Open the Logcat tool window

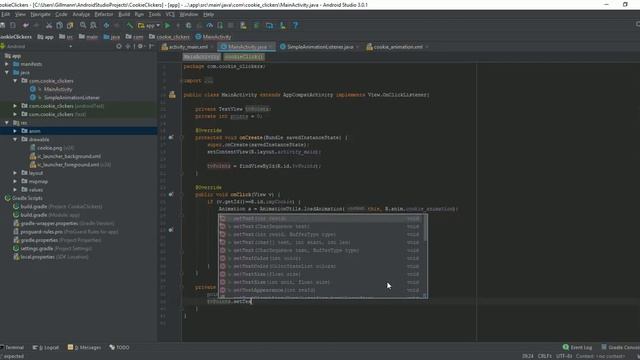click(x=46, y=347)
